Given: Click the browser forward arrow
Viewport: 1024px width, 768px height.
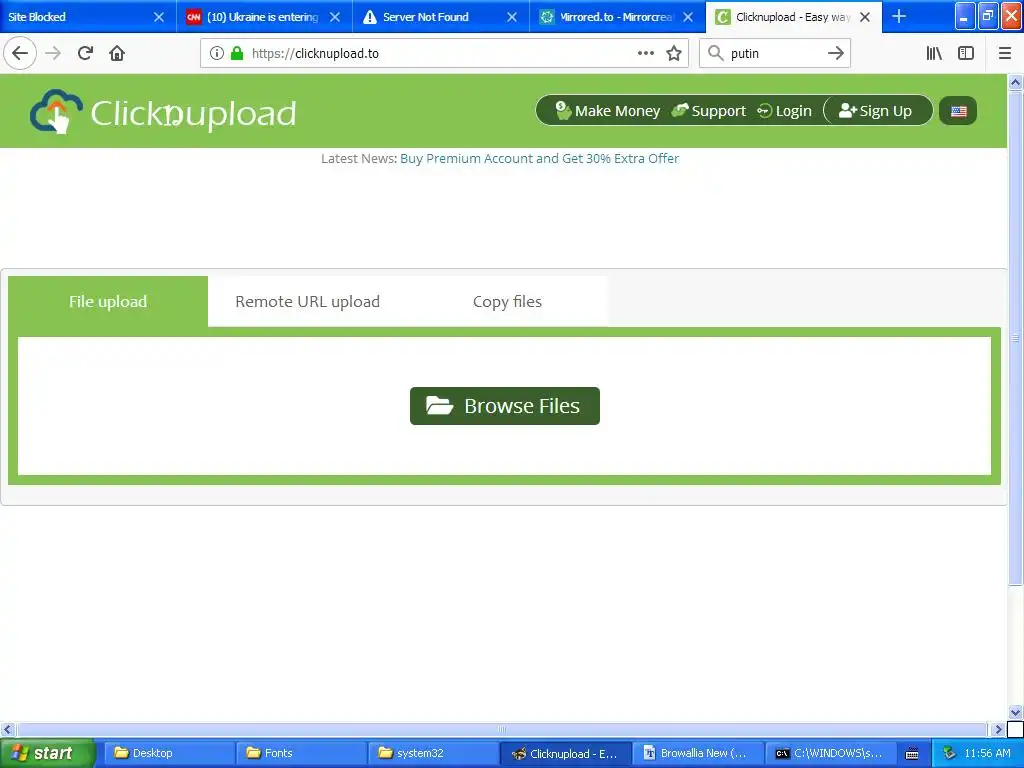Looking at the screenshot, I should [x=54, y=53].
